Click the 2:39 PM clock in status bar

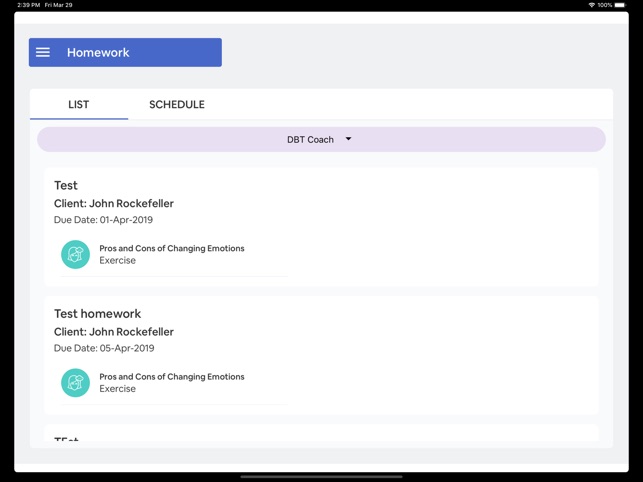click(29, 5)
